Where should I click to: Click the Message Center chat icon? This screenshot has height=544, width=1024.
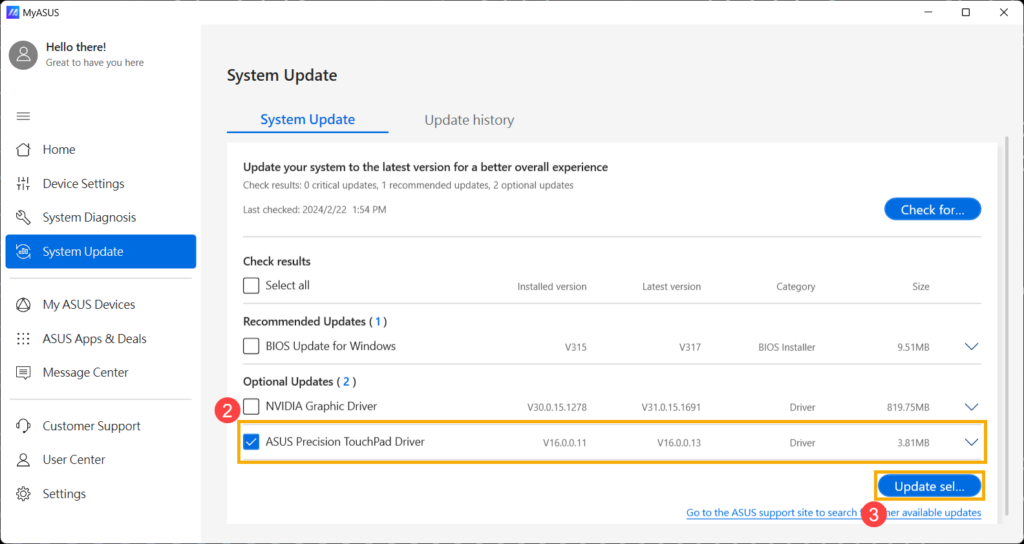click(x=24, y=373)
